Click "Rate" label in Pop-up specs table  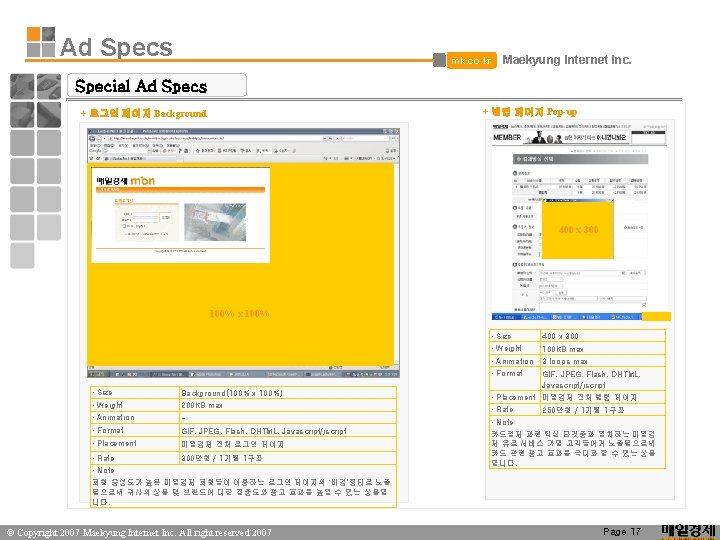click(x=505, y=409)
